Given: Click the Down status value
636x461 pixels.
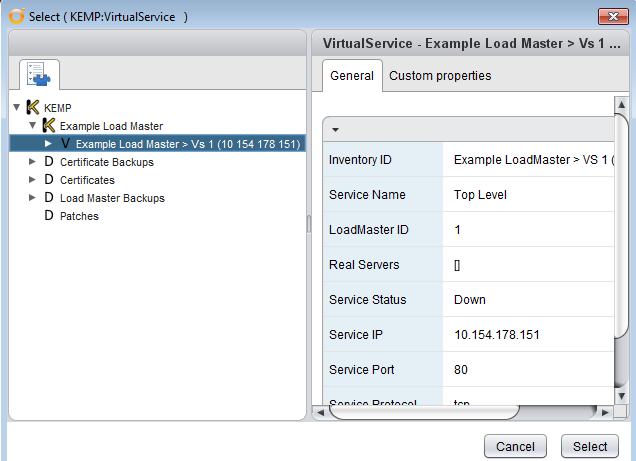Looking at the screenshot, I should pyautogui.click(x=470, y=300).
